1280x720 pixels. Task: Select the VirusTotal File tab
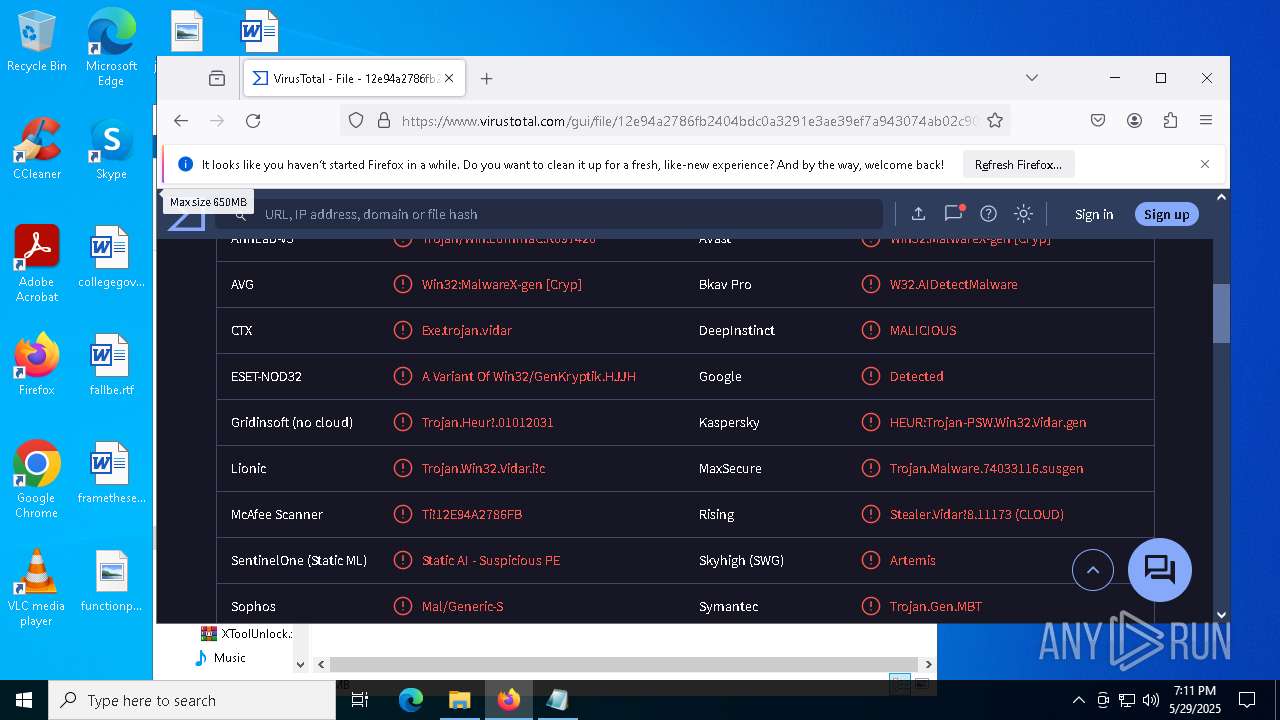click(353, 78)
